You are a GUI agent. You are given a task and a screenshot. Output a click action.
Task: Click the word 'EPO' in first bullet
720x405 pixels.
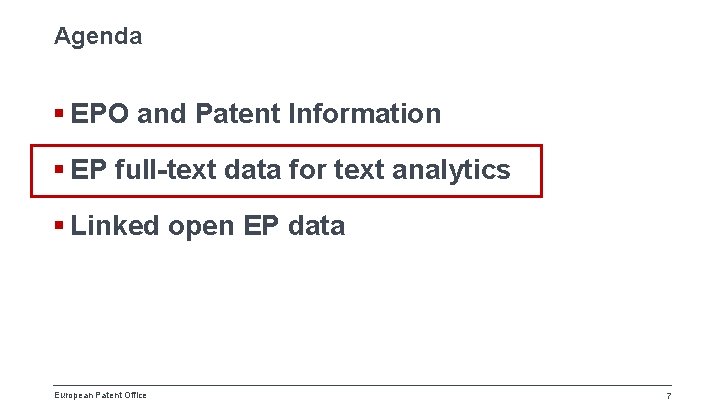coord(100,113)
